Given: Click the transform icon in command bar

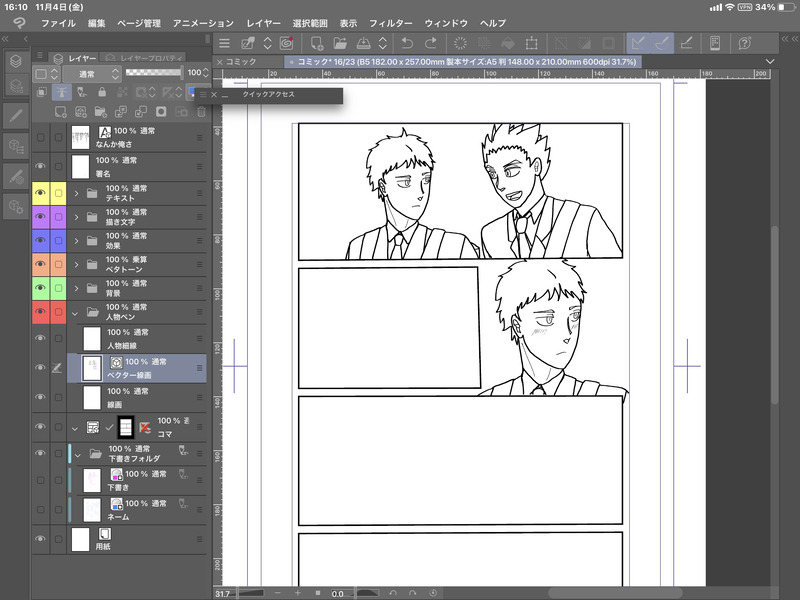Looking at the screenshot, I should [532, 43].
